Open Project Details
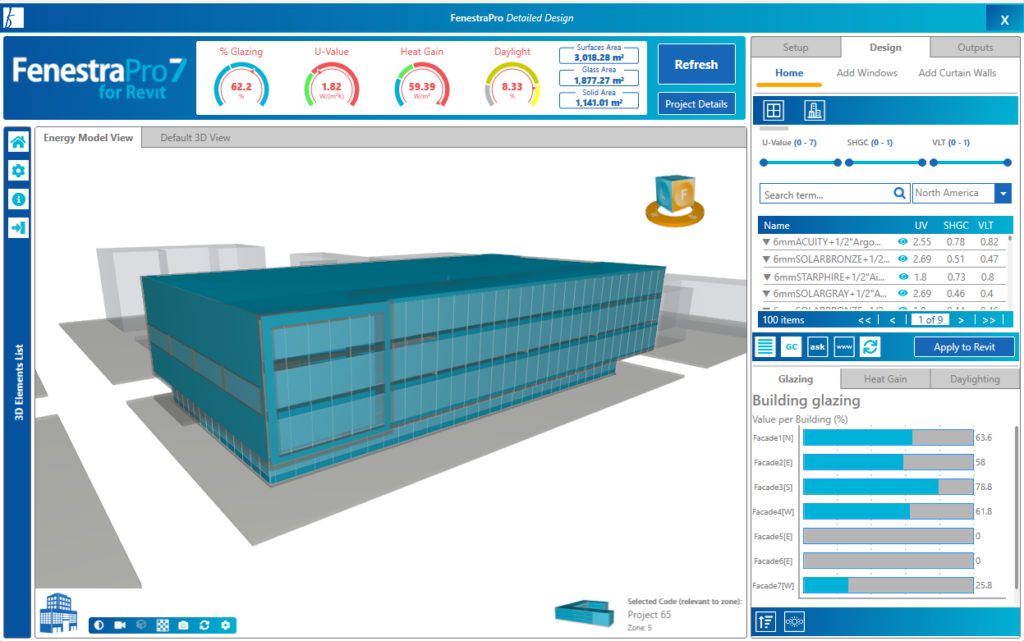 [x=696, y=104]
